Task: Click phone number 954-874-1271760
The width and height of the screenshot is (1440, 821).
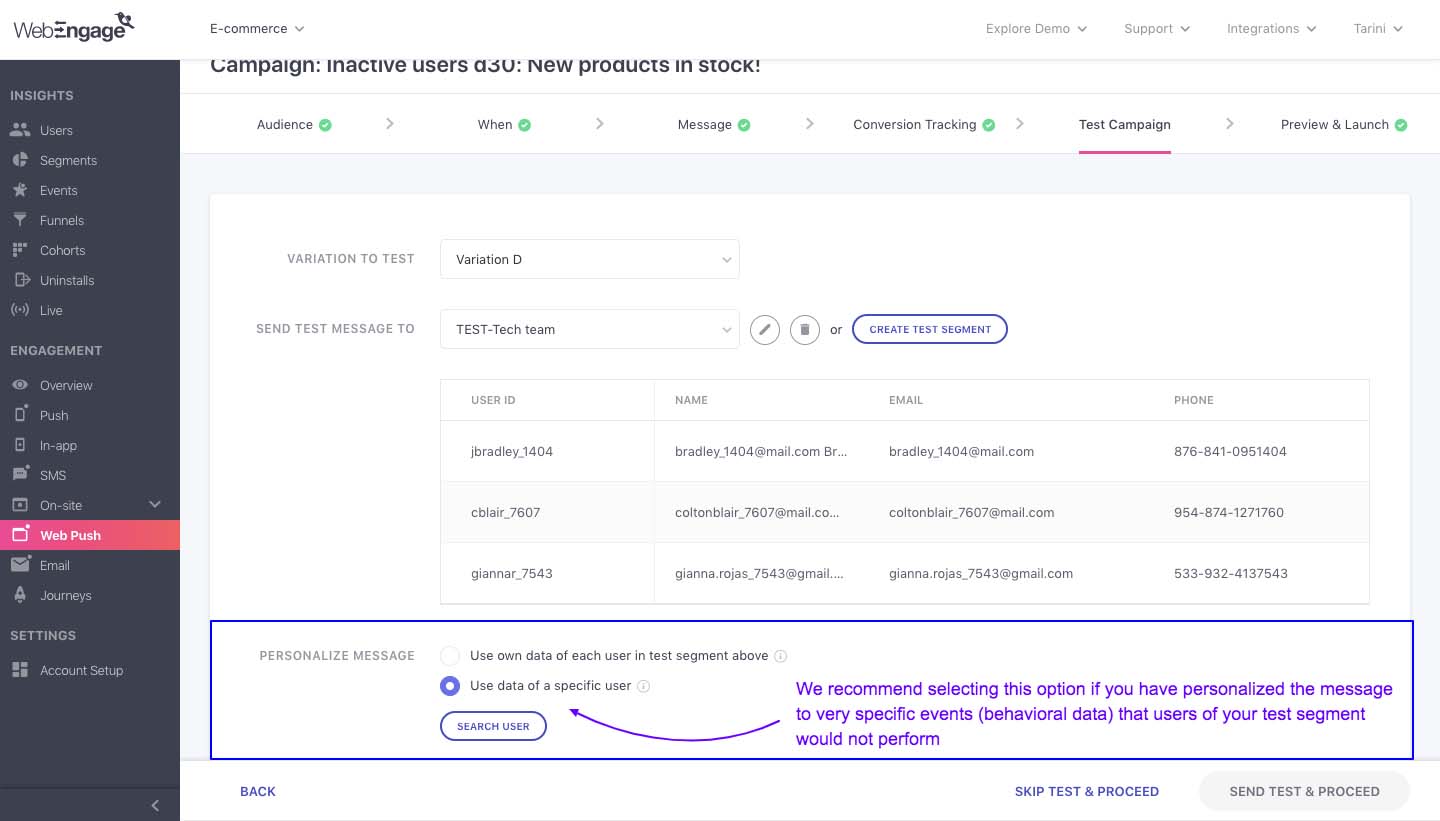Action: (x=1229, y=512)
